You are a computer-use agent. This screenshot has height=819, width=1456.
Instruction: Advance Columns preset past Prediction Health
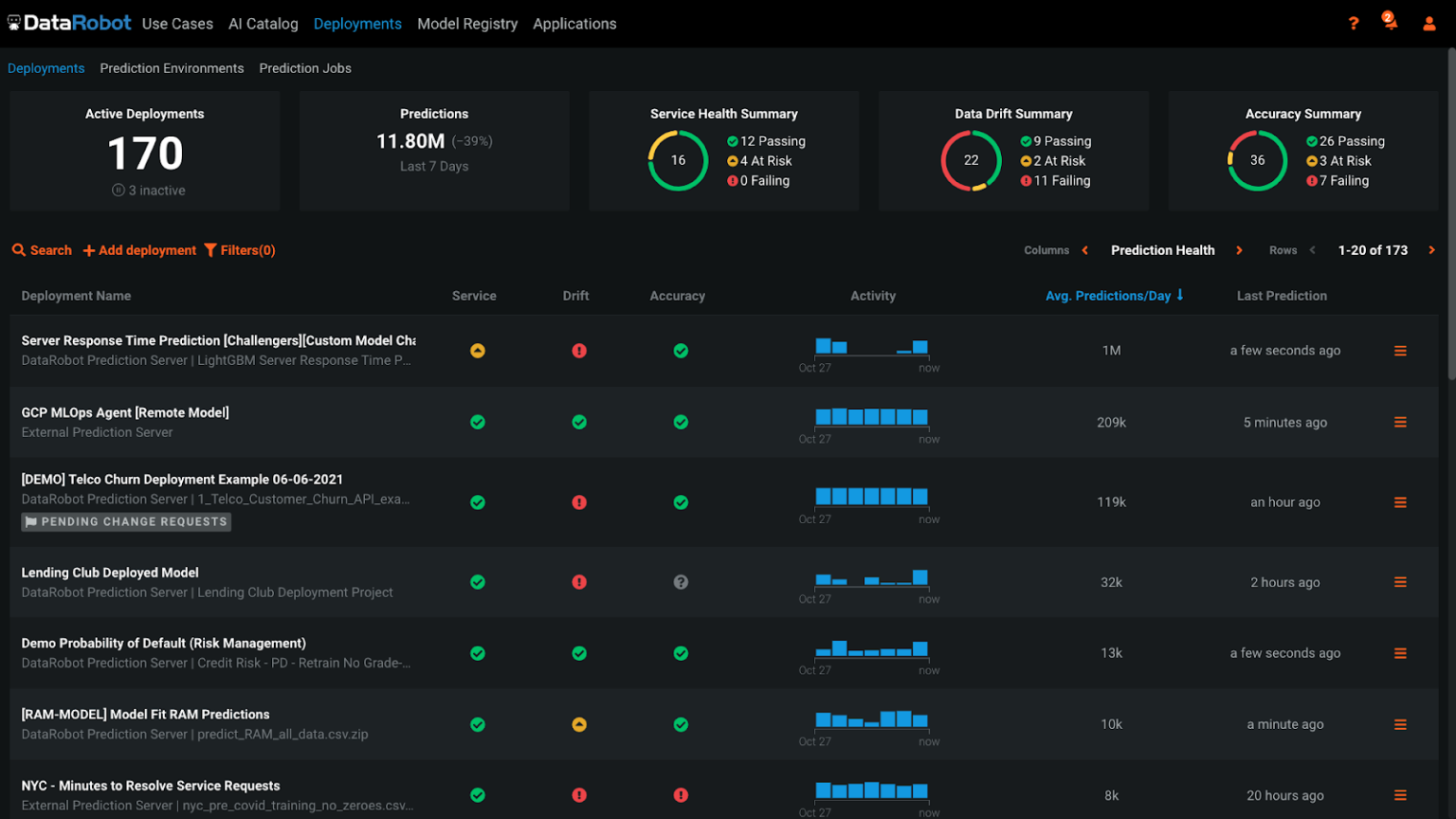(x=1239, y=250)
